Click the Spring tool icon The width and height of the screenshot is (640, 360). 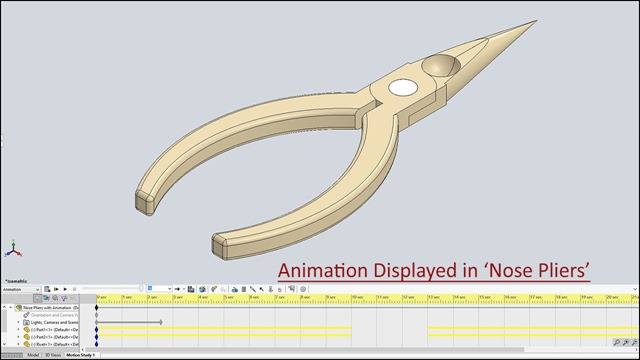[x=244, y=289]
